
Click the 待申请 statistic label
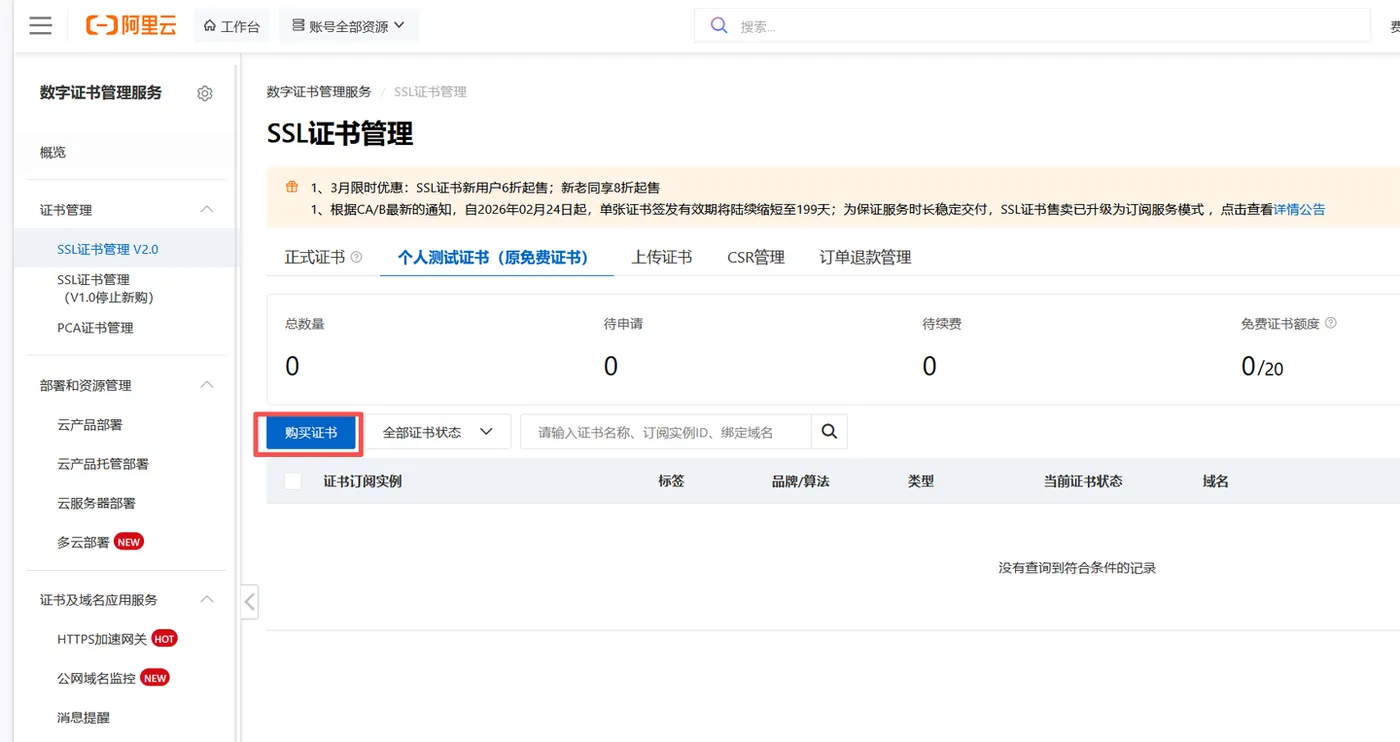click(623, 324)
